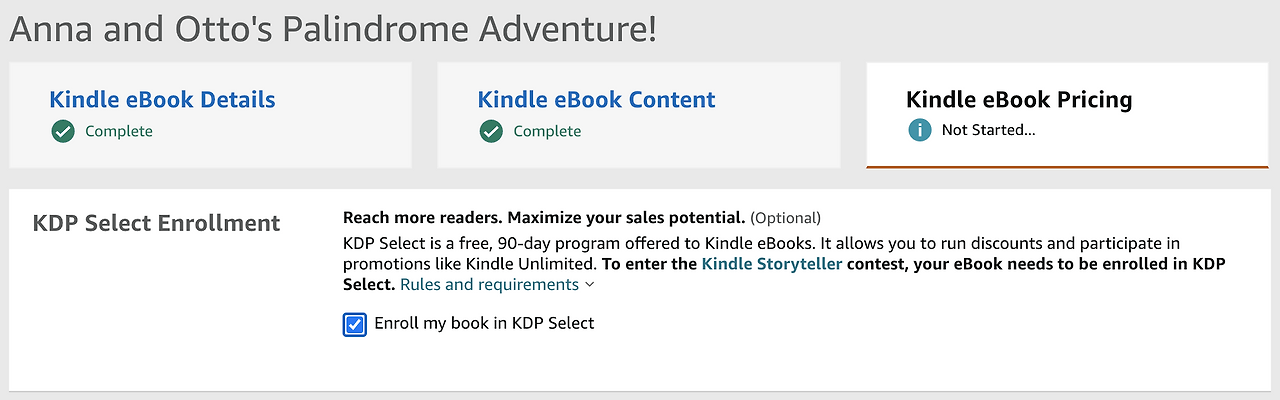Click the book title Anna and Otto's Palindrome Adventure

333,29
